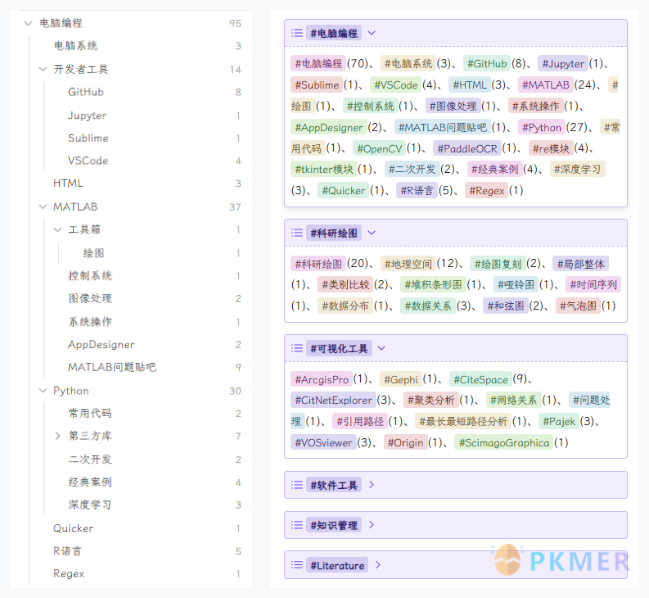Select 常用代码 in tag tree
Screen dimensions: 649x598
click(90, 413)
